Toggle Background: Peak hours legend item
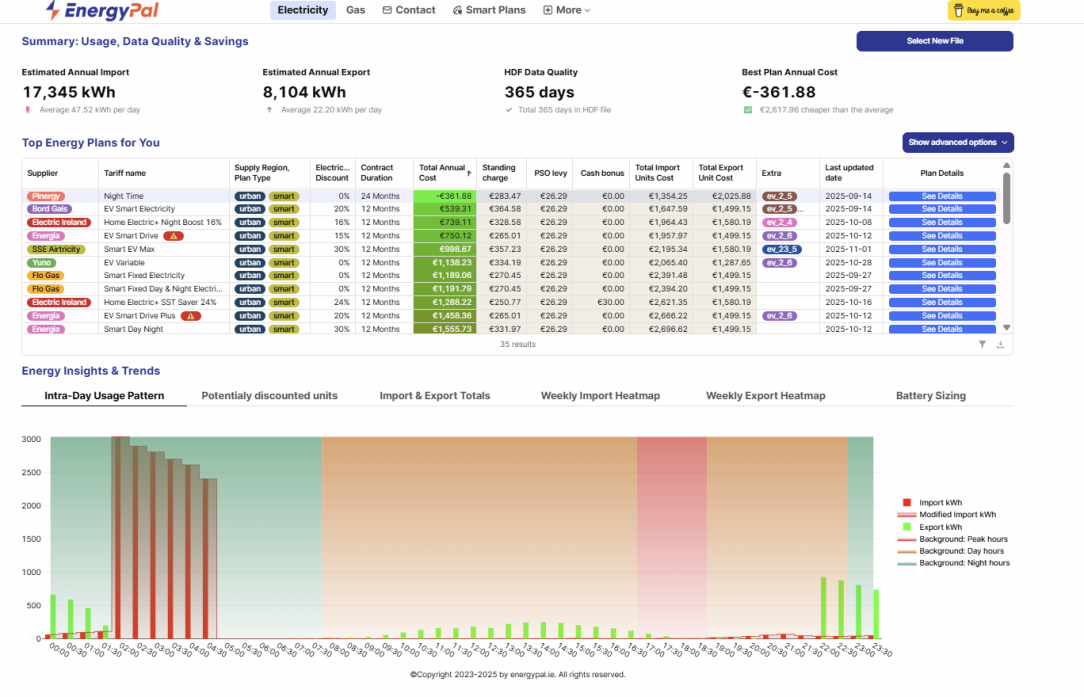 click(x=953, y=539)
